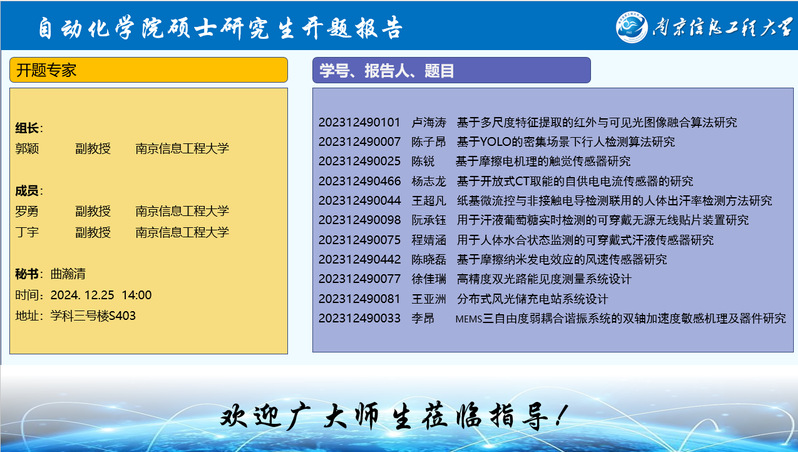
Task: Select student ID 202312490101 row for 卢海涛
Action: [359, 122]
